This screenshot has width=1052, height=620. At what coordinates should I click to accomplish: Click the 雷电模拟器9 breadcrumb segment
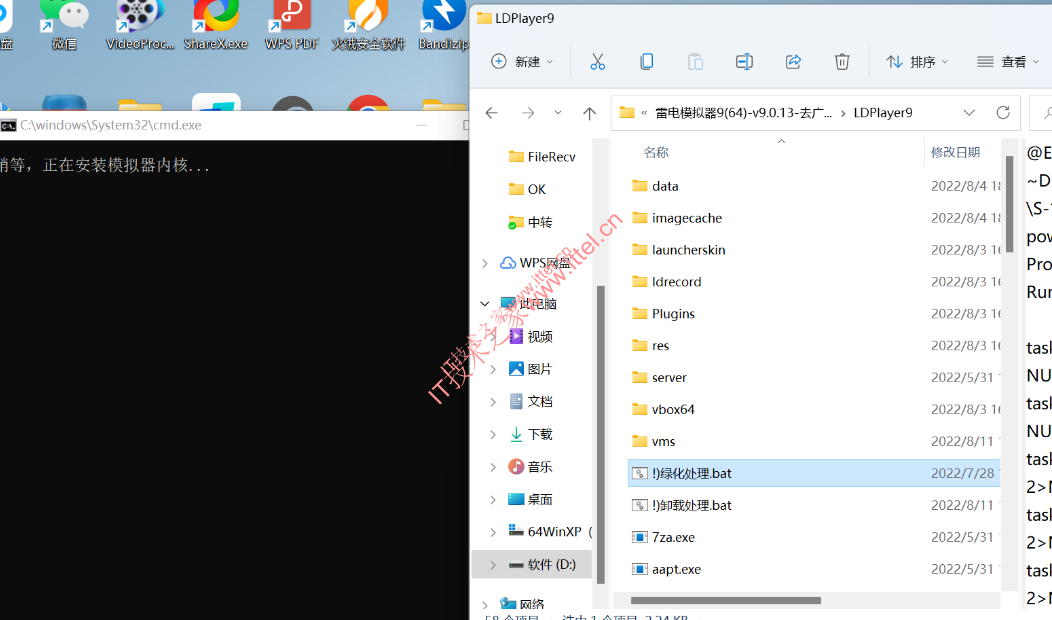tap(743, 113)
